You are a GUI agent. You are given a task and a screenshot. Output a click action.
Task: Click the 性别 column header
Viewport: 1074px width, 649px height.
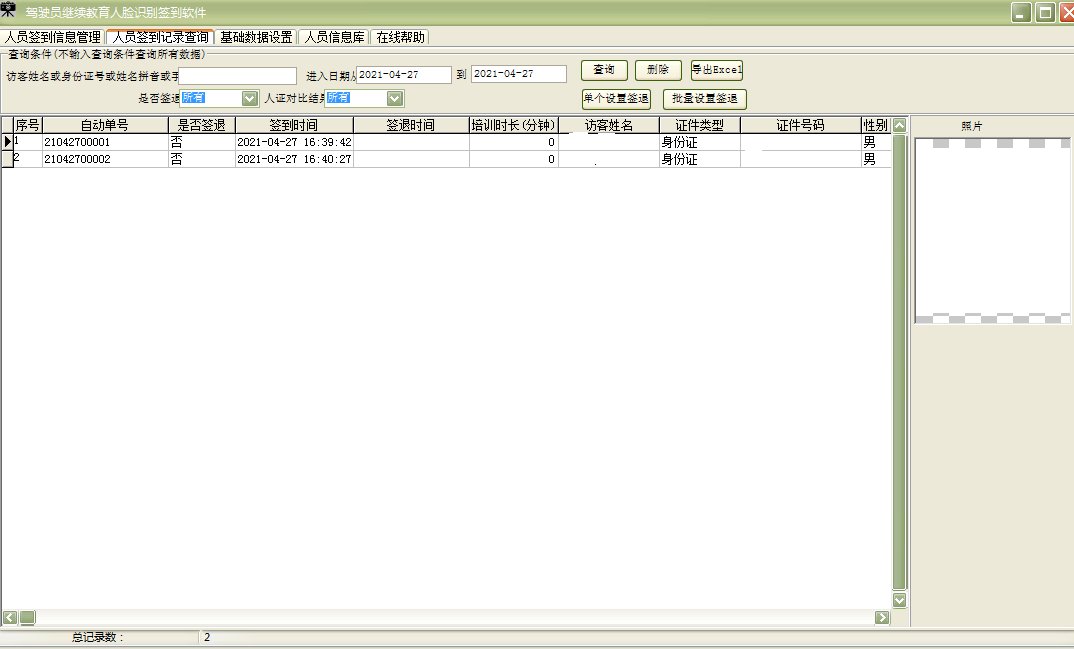[x=875, y=125]
